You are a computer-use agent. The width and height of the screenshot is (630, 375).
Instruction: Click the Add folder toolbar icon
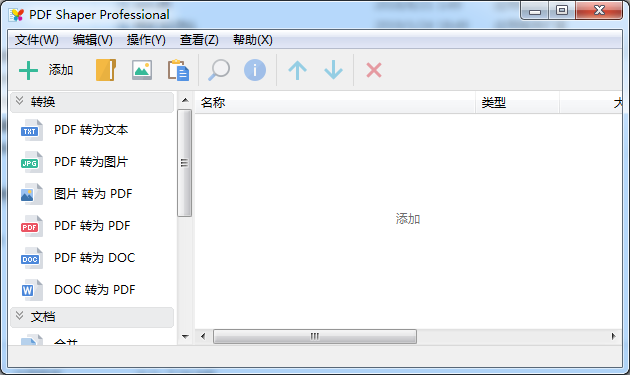106,70
